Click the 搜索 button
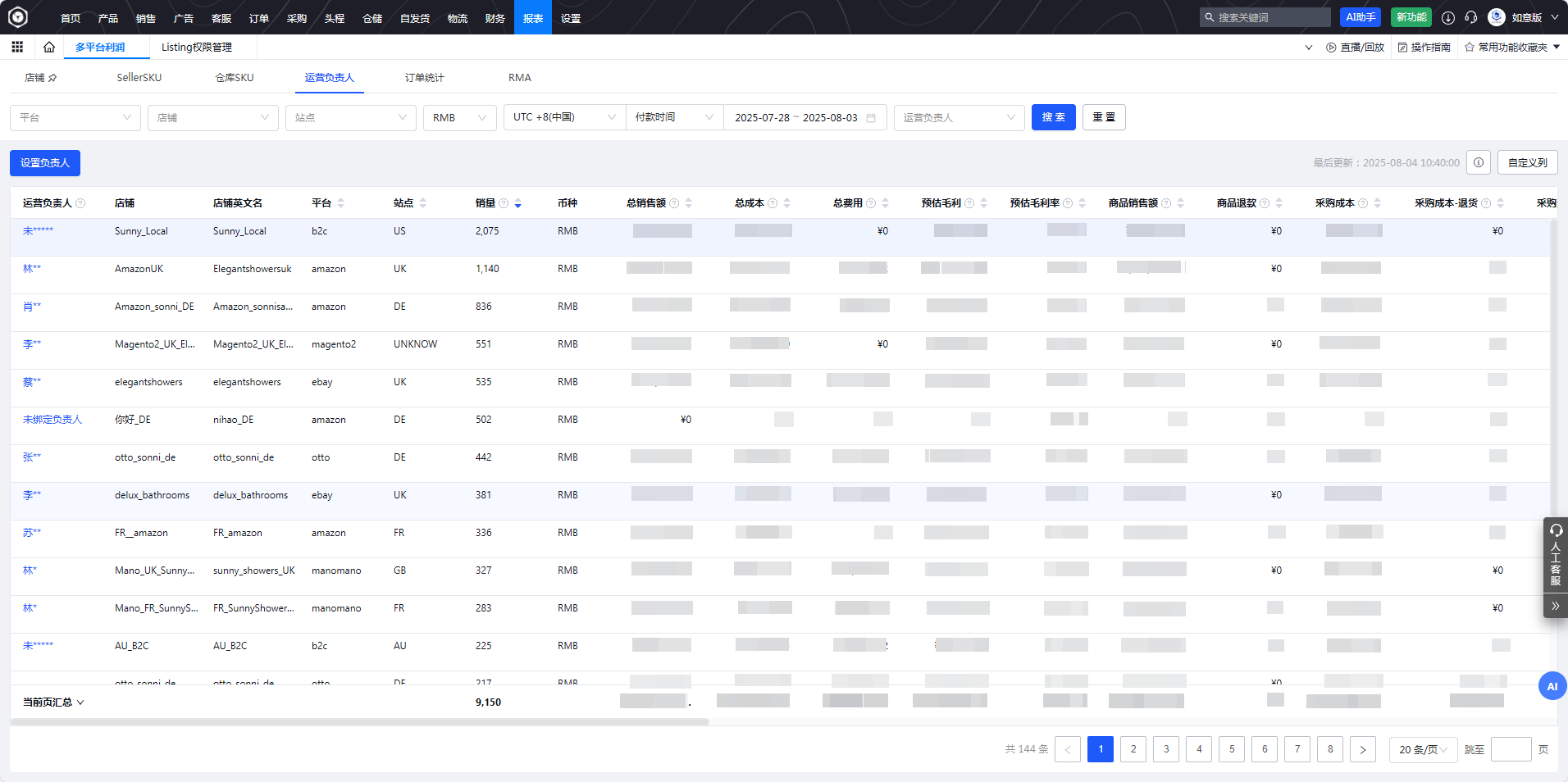The height and width of the screenshot is (782, 1568). coord(1054,117)
